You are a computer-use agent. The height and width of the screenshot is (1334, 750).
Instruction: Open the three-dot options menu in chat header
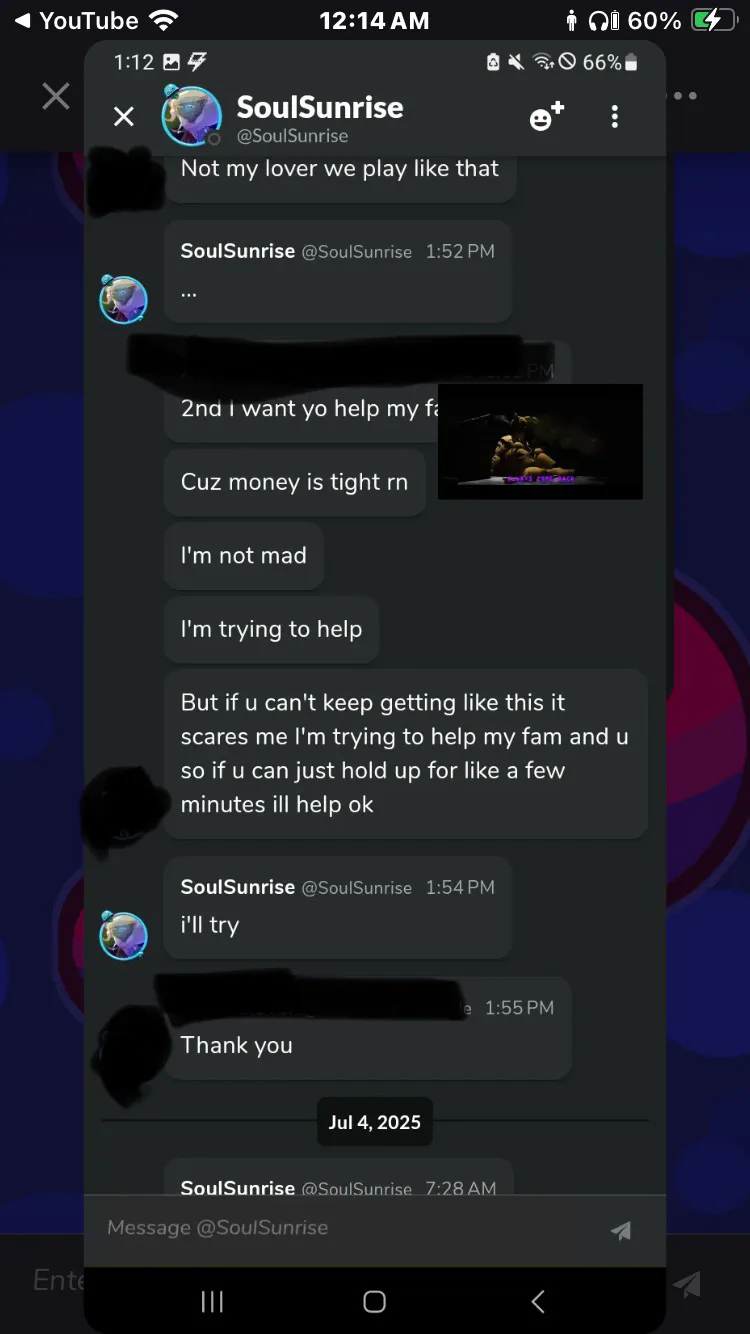pyautogui.click(x=615, y=117)
